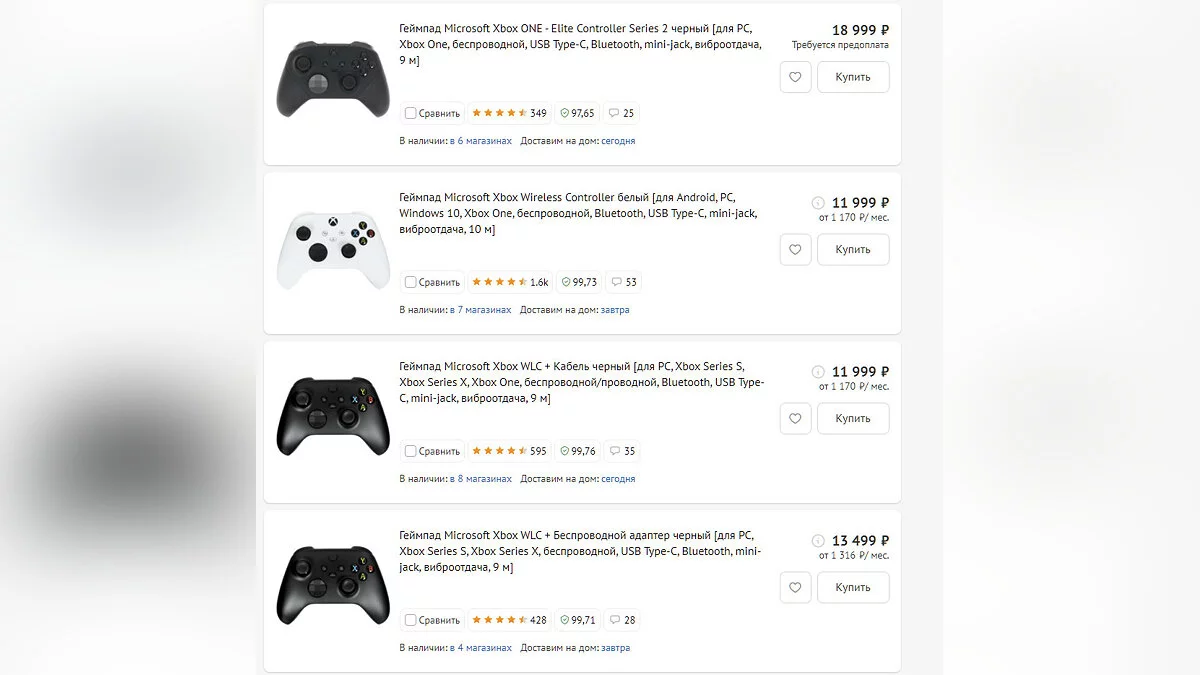Enable Сравнить checkbox for white Xbox controller
The width and height of the screenshot is (1200, 675).
click(x=411, y=282)
